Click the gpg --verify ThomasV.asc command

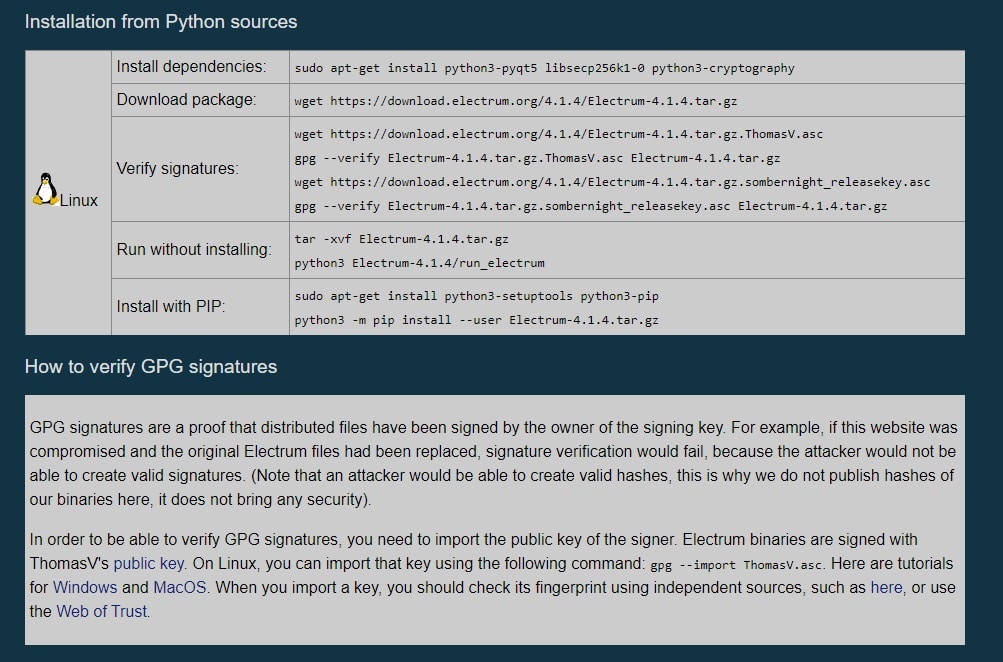[537, 158]
